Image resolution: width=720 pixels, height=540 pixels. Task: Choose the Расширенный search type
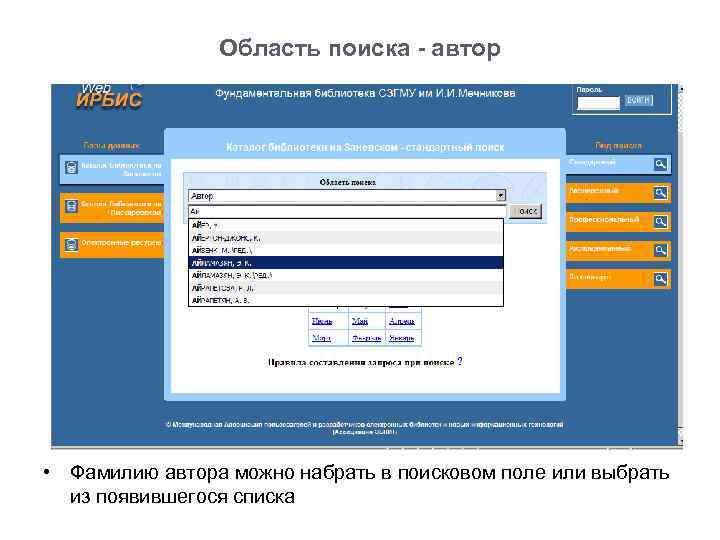619,193
